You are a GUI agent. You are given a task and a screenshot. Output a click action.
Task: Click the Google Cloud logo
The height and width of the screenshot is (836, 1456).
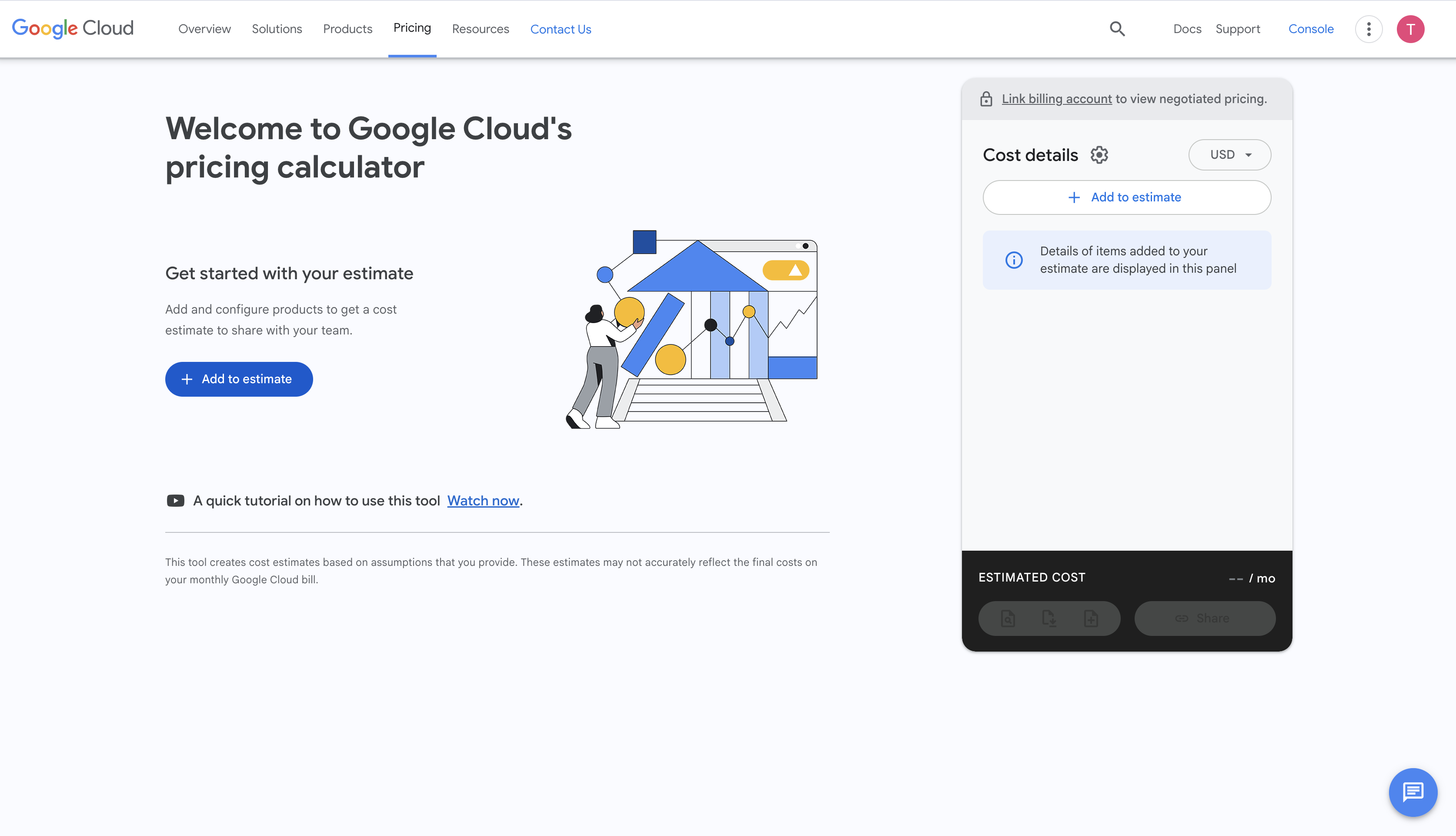73,28
